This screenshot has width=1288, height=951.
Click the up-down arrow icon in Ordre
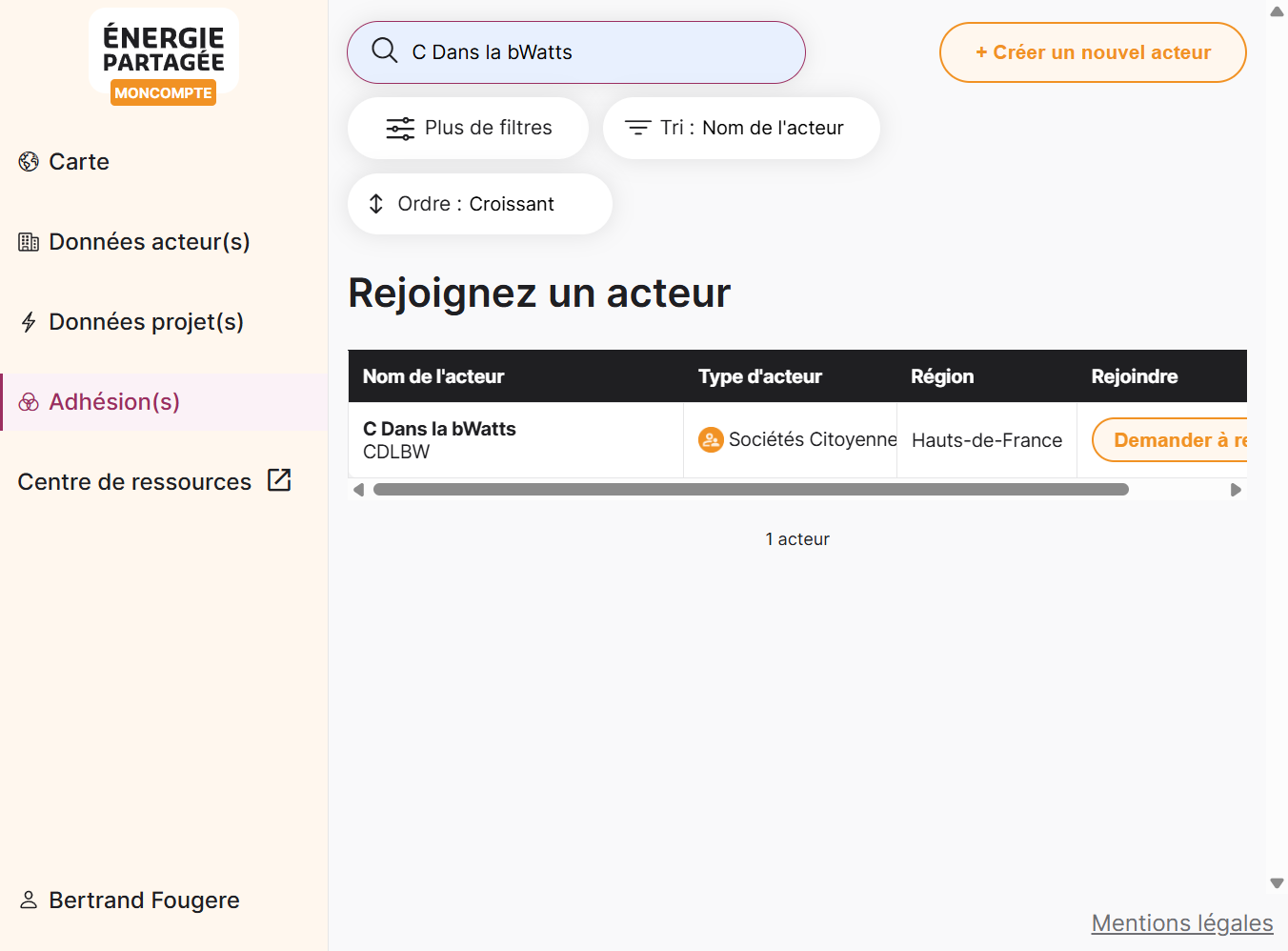pyautogui.click(x=376, y=204)
